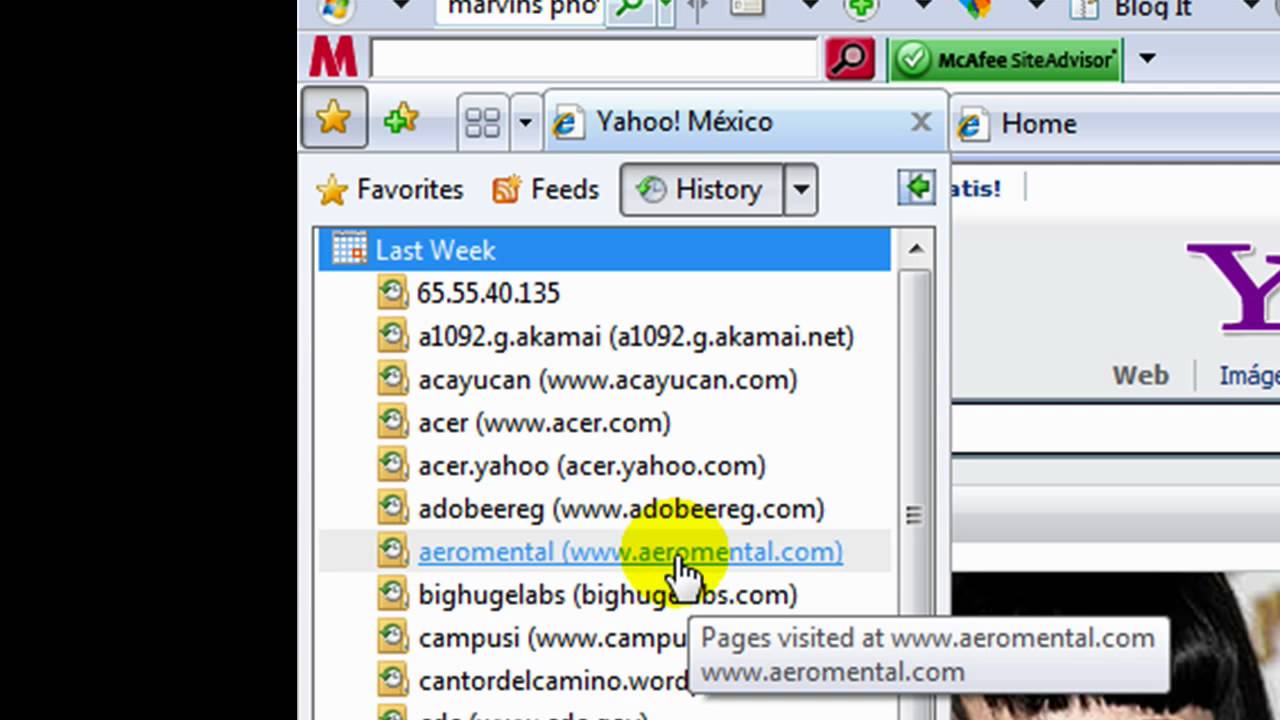Image resolution: width=1280 pixels, height=720 pixels.
Task: Open the Favorites Center star button
Action: (333, 118)
